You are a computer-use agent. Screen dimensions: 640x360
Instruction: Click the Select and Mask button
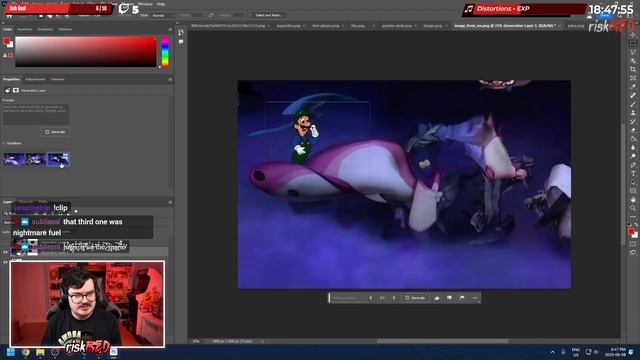click(268, 15)
